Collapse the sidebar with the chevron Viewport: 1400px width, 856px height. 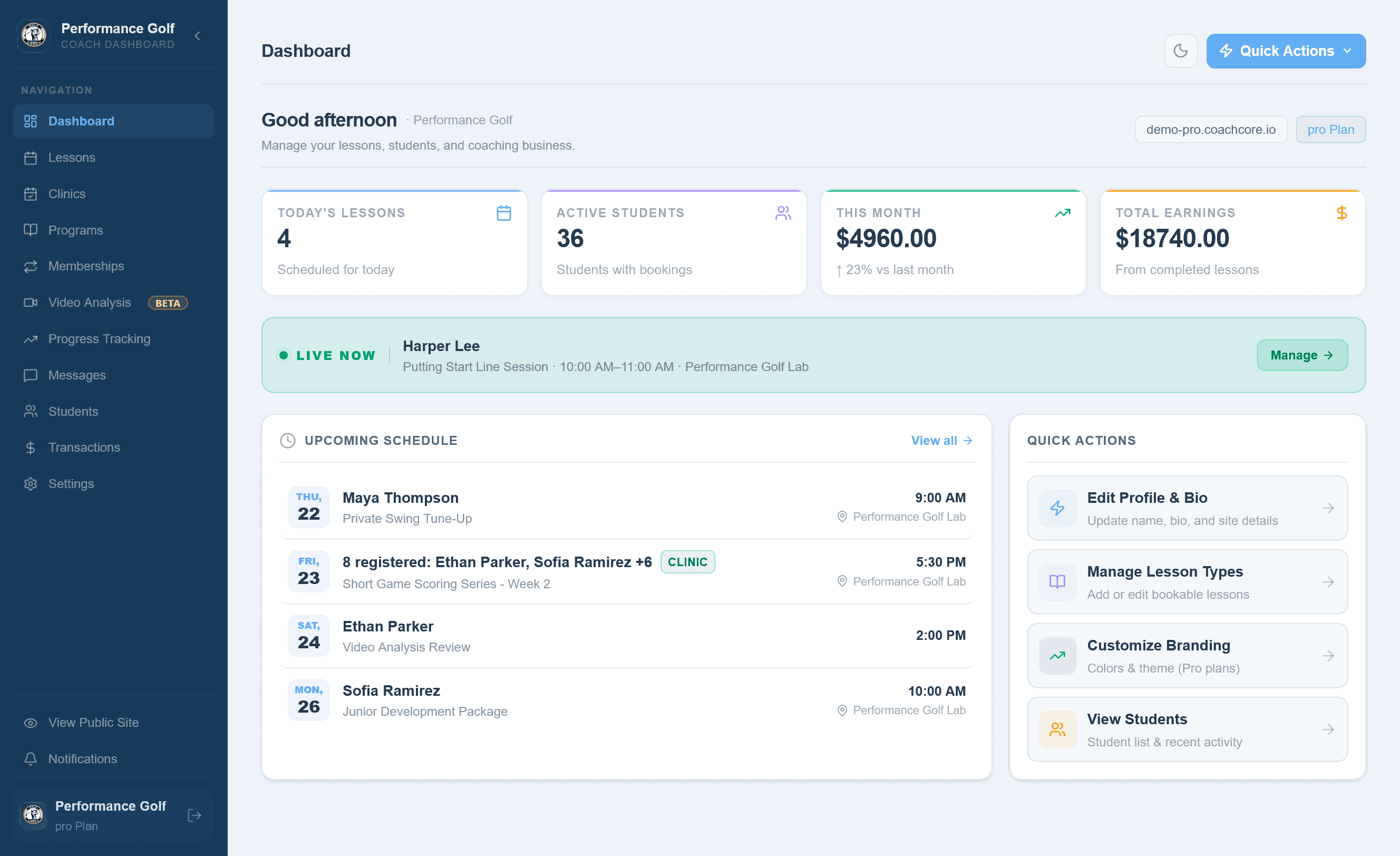[x=197, y=36]
